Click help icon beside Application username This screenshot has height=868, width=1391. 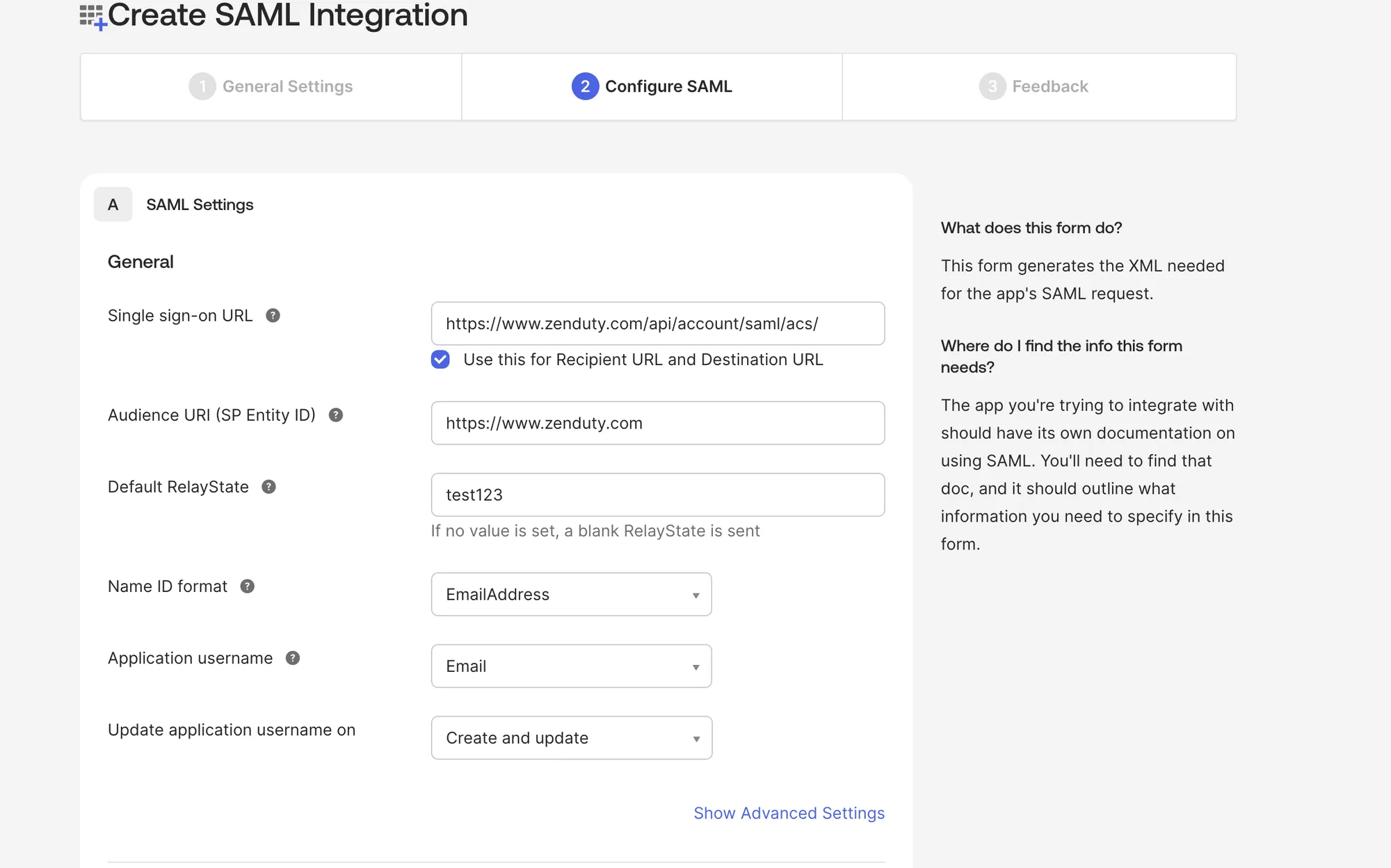(x=292, y=658)
